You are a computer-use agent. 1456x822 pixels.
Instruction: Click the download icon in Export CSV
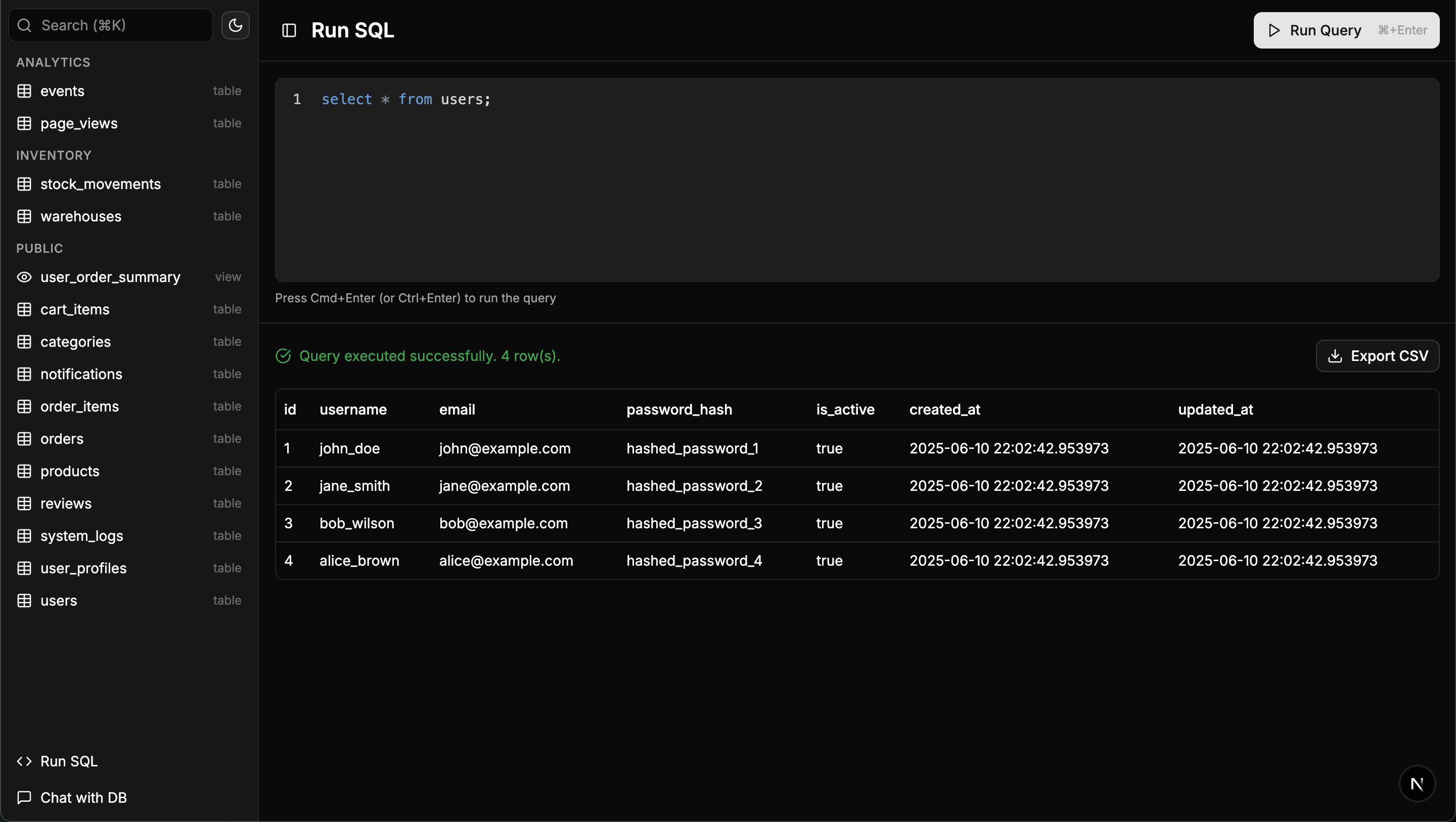click(x=1335, y=355)
